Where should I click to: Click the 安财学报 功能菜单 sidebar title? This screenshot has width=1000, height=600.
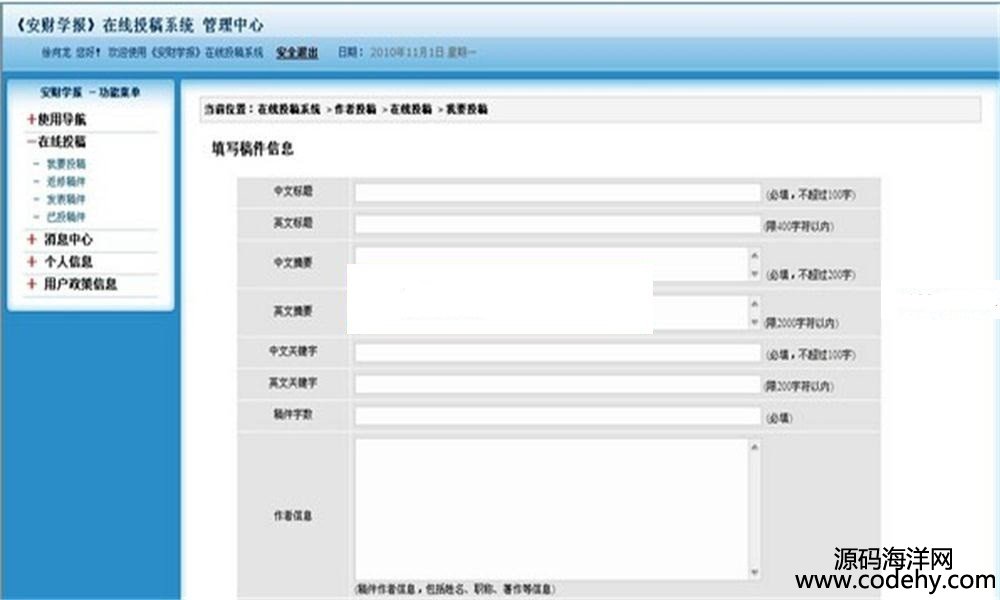tap(90, 92)
